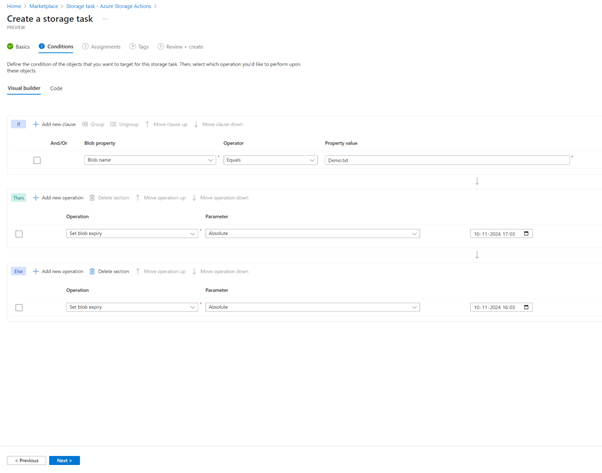Click trash icon in Else section toolbar

92,271
